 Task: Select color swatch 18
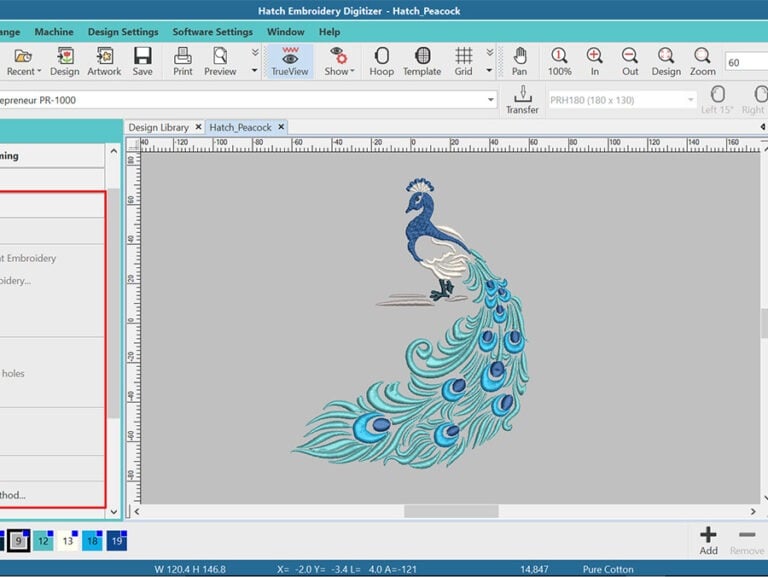click(x=92, y=541)
